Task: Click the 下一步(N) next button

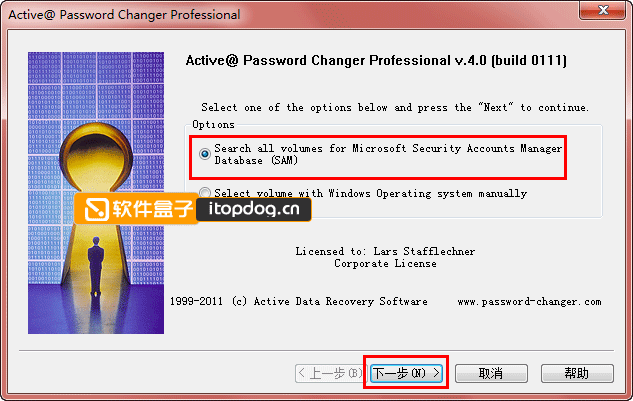Action: 407,373
